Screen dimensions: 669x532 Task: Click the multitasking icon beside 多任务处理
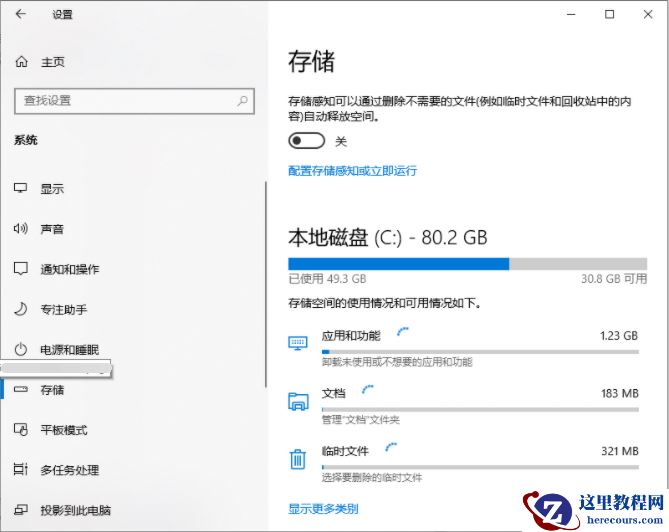click(x=20, y=469)
